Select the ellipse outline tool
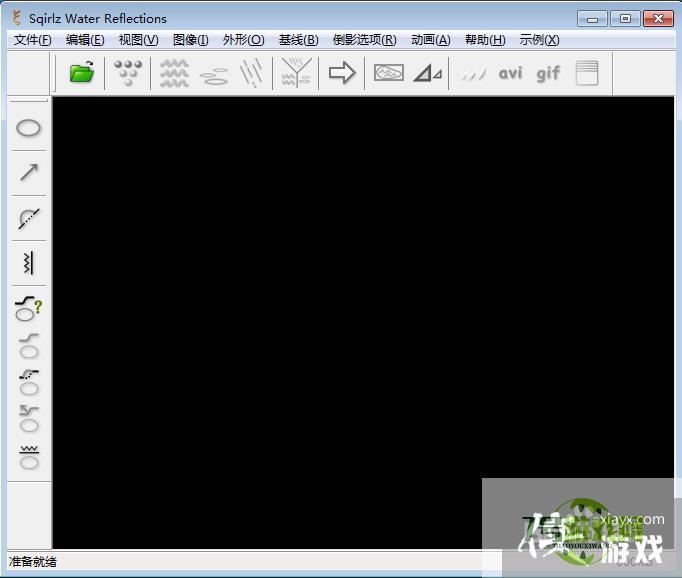This screenshot has height=578, width=682. (28, 128)
